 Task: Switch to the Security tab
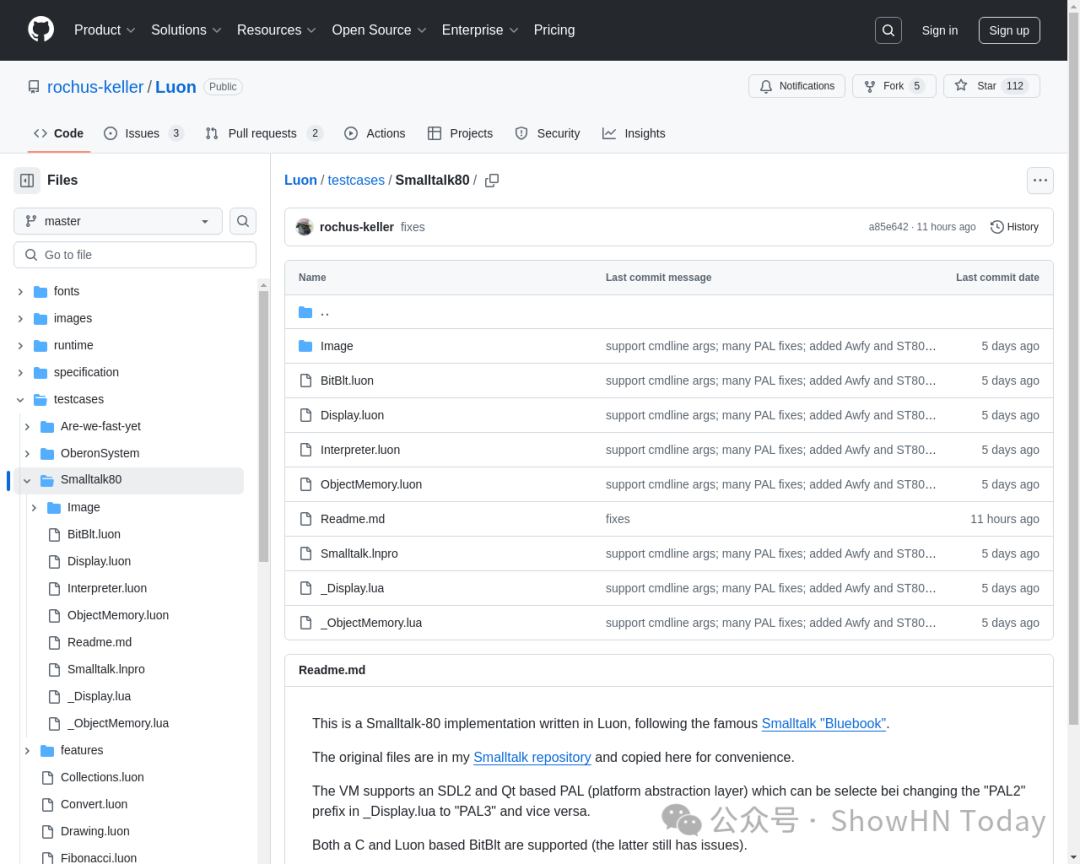click(x=548, y=134)
